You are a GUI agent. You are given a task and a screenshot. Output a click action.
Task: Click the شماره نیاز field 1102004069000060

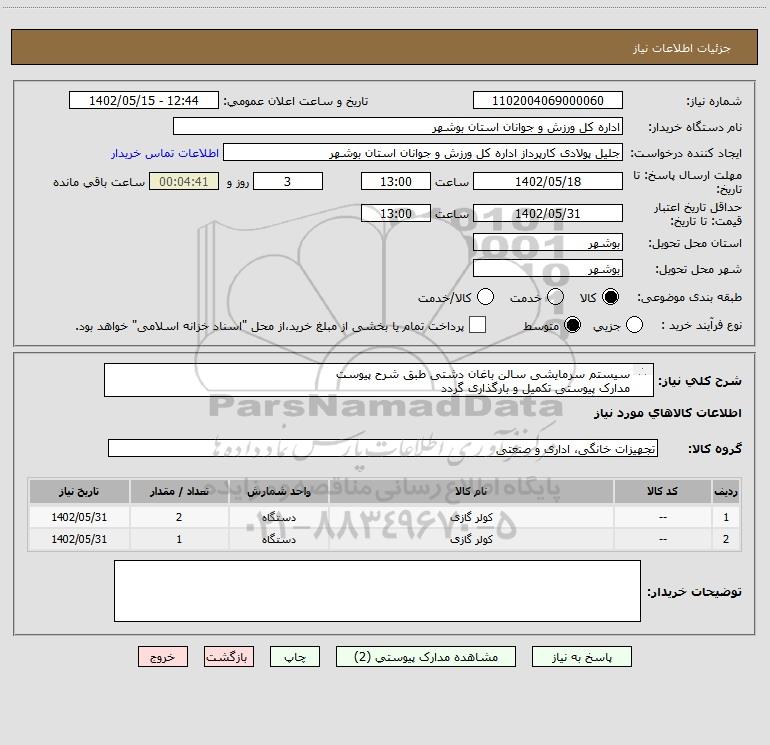(548, 100)
